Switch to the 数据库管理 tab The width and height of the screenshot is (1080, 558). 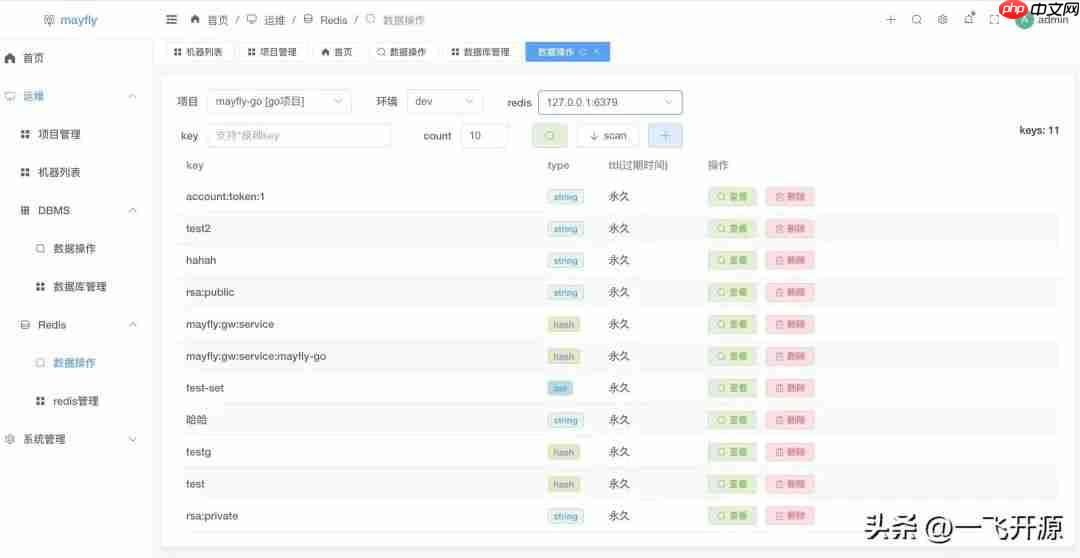pyautogui.click(x=481, y=52)
